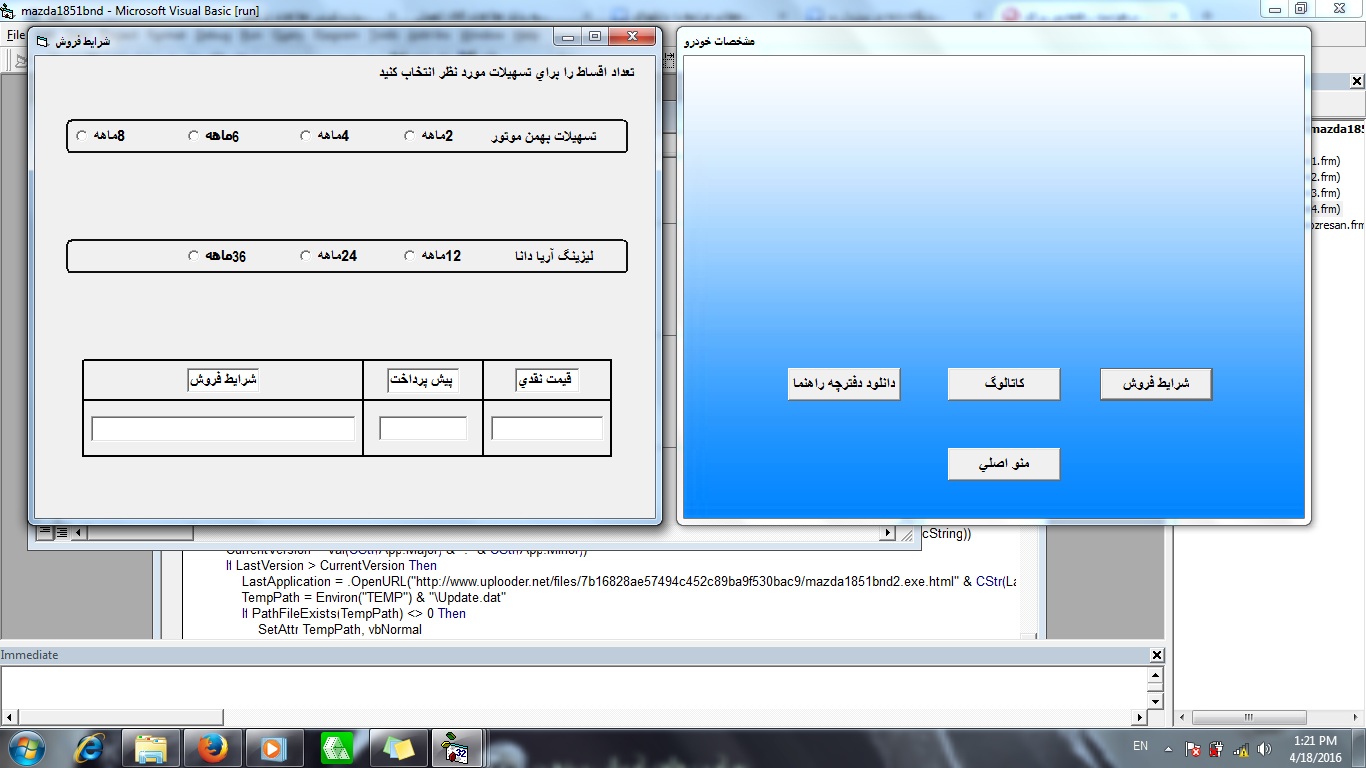
Task: Click the شرایط فروش button
Action: pyautogui.click(x=1155, y=384)
